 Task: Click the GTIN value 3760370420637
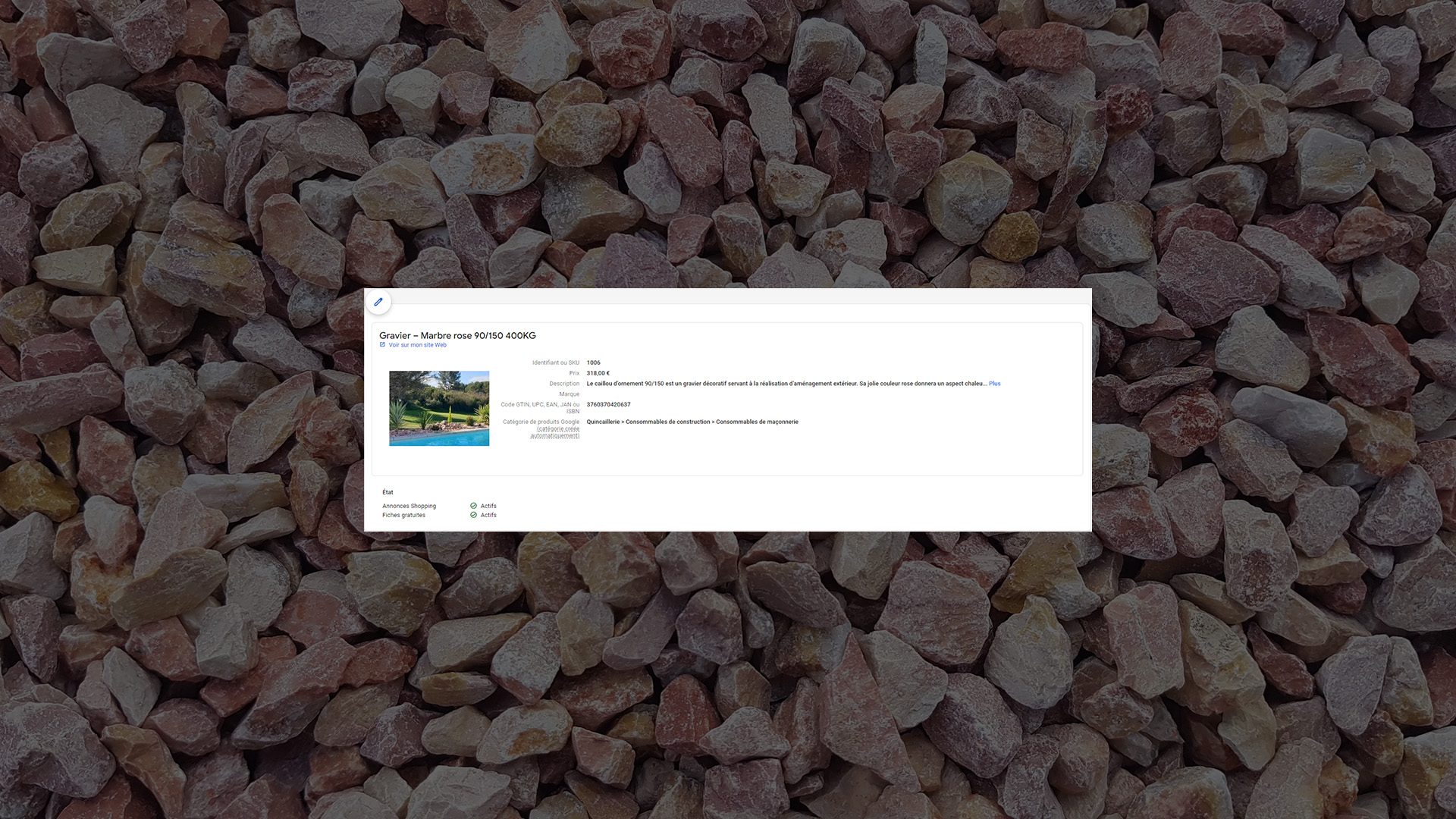click(x=608, y=405)
